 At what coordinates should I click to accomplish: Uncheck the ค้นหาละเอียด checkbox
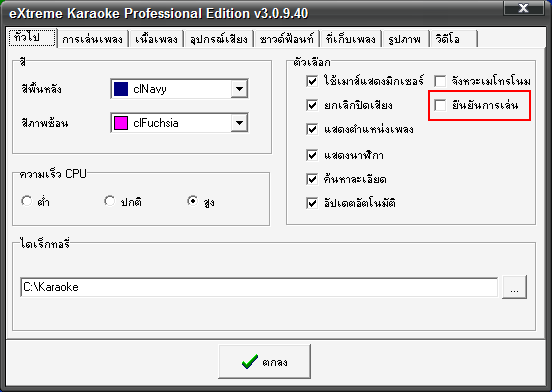click(x=312, y=179)
